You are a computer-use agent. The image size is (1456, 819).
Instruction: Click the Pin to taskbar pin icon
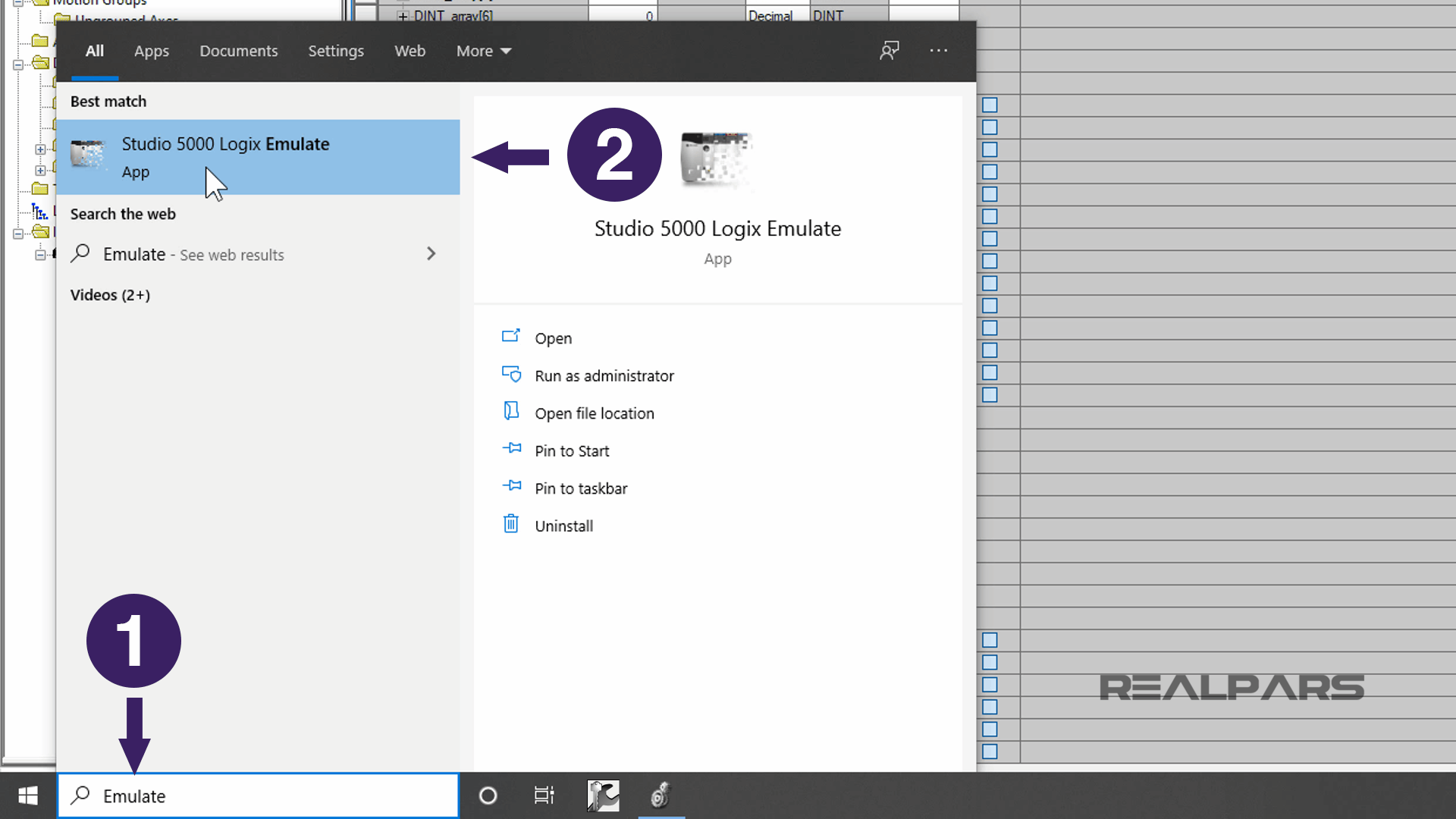coord(512,485)
